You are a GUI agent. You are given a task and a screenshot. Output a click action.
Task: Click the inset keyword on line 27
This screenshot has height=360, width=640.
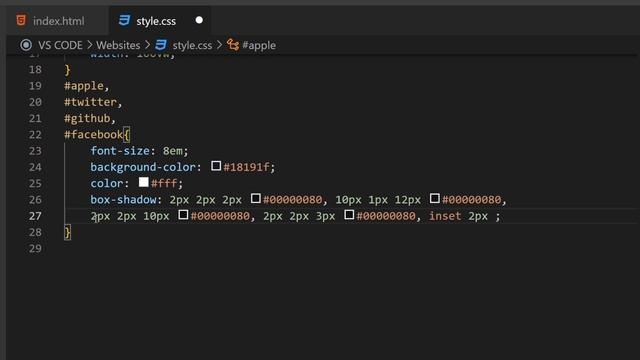(445, 216)
